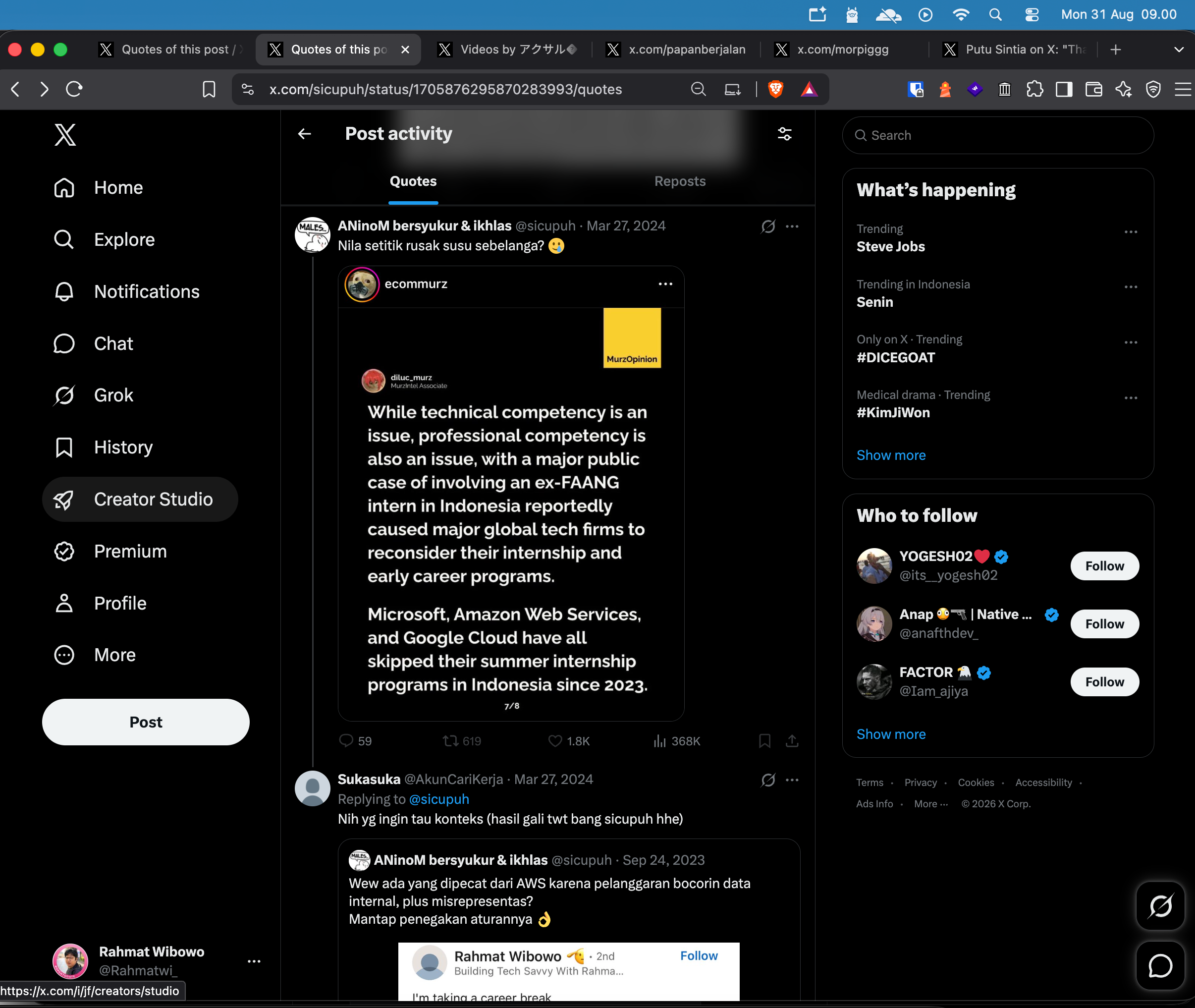
Task: Share the @sicupuh post
Action: pos(792,740)
